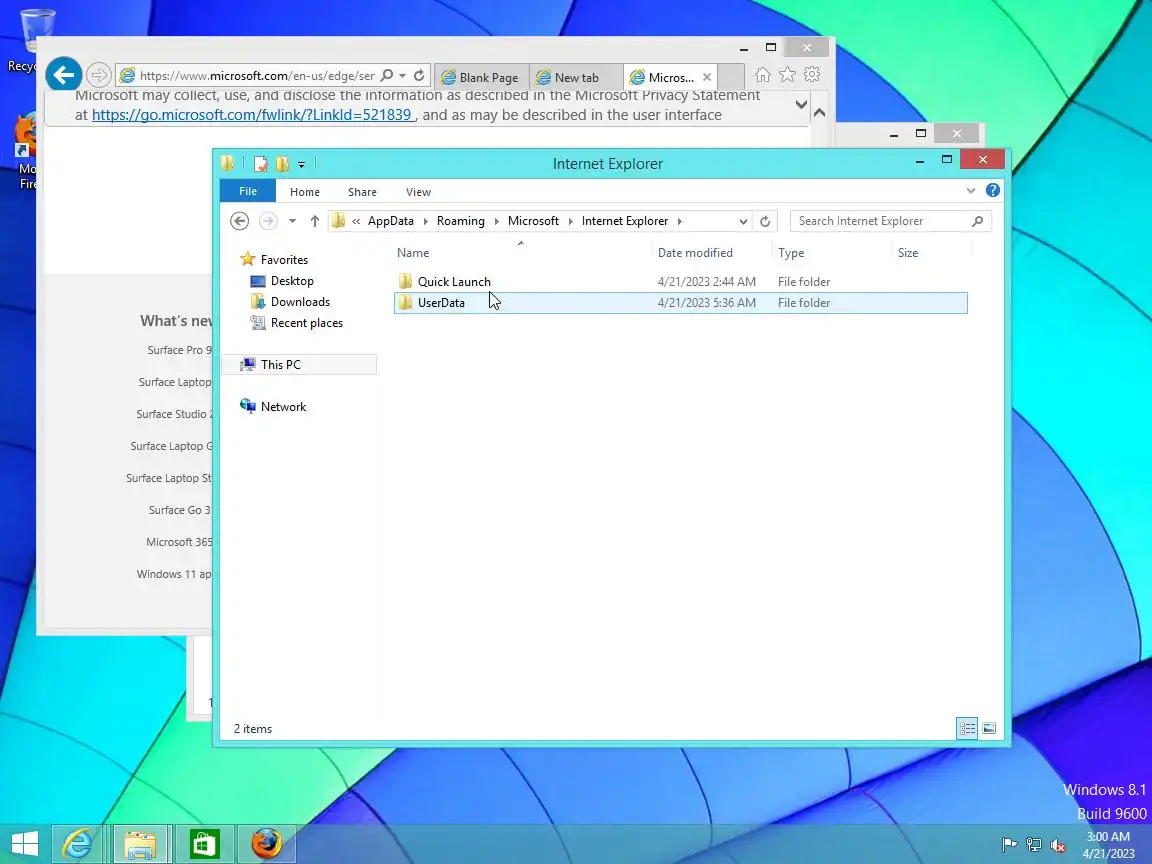Close the Micros... tab in IE
Image resolution: width=1152 pixels, height=864 pixels.
coord(707,77)
